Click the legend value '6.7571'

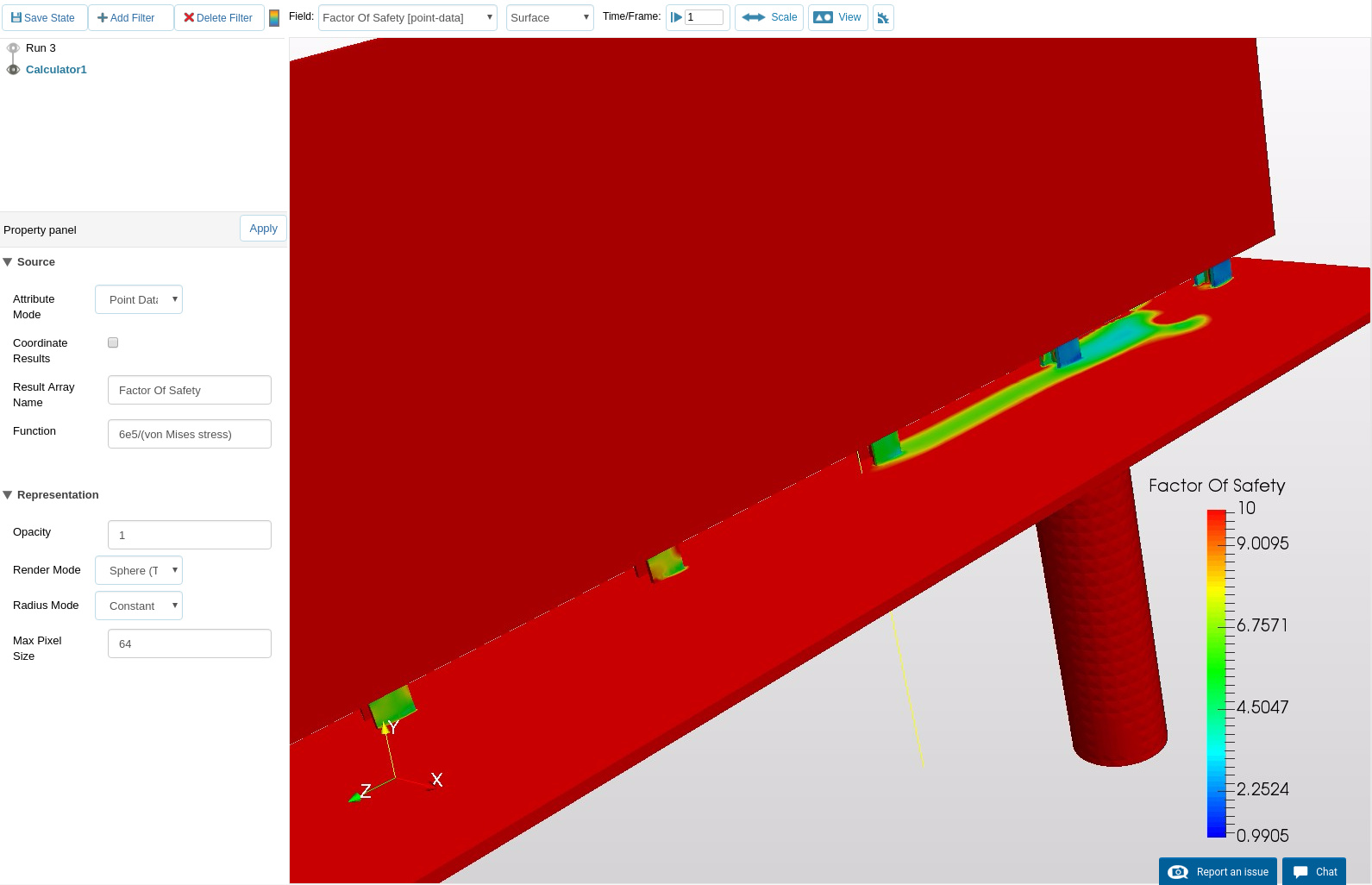pyautogui.click(x=1262, y=625)
